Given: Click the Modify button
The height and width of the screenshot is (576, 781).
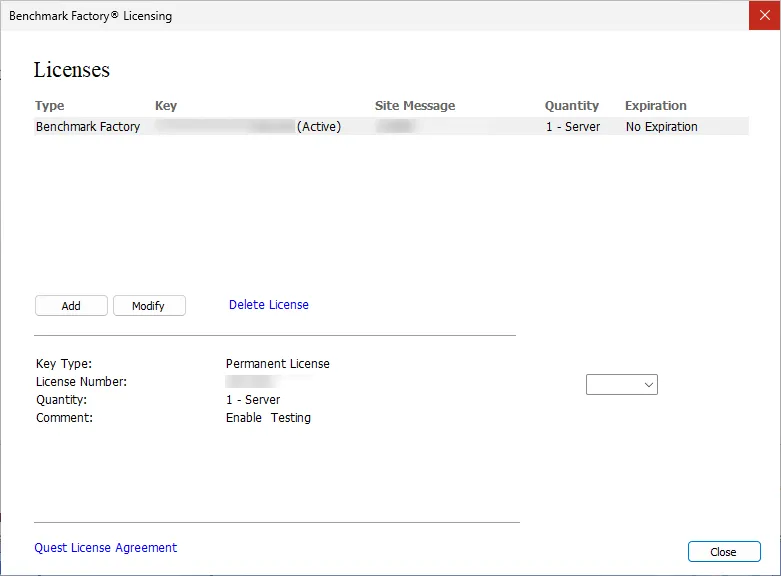Looking at the screenshot, I should (x=149, y=305).
